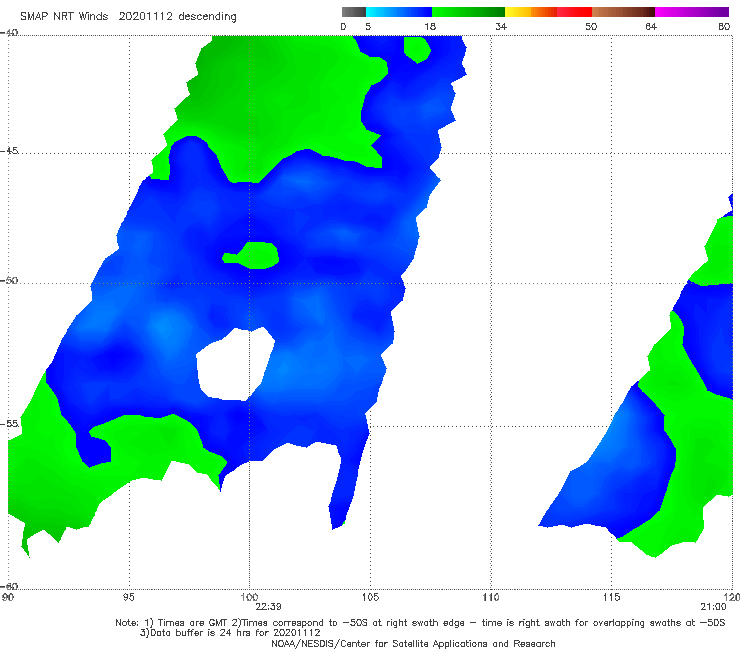Click the small green patch at top near 107E
740x650 pixels.
click(x=417, y=49)
